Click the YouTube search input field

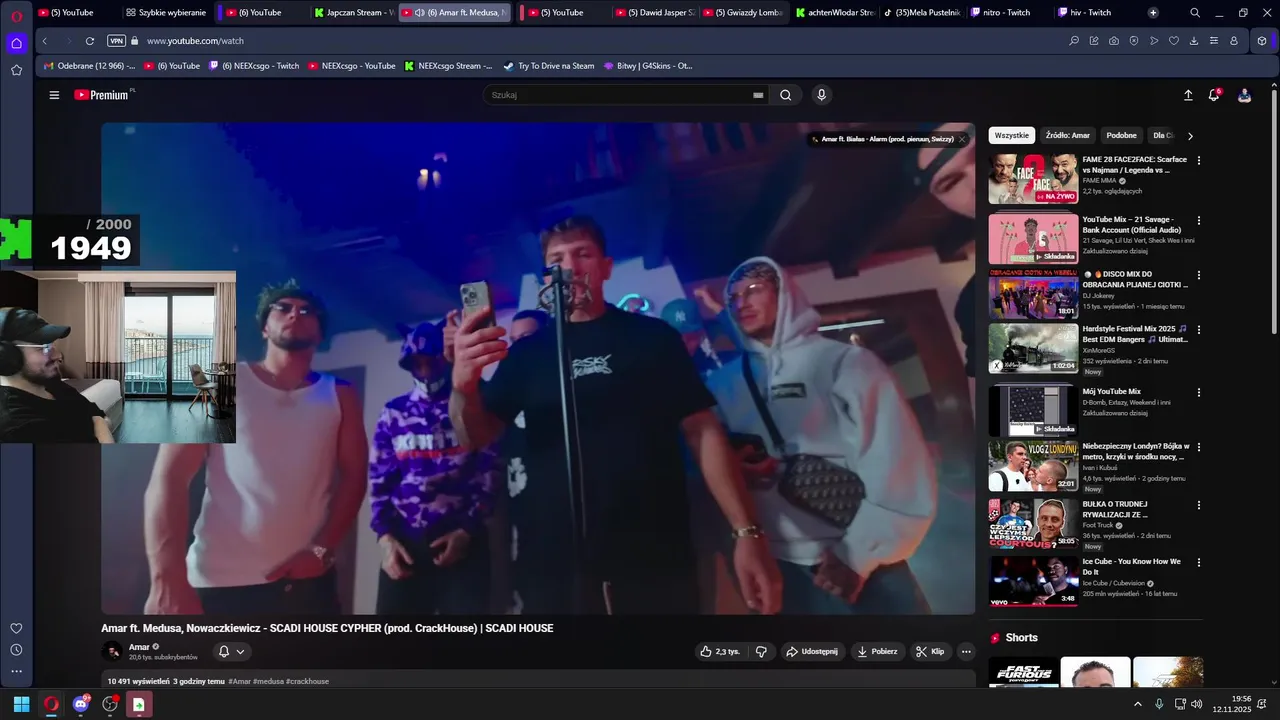point(620,95)
